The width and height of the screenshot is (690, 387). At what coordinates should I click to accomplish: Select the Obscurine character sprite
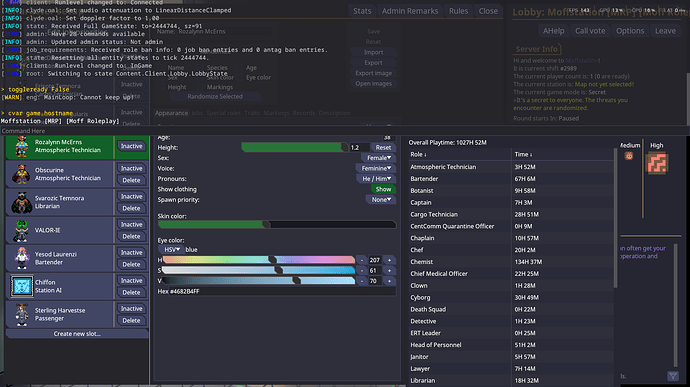tap(21, 174)
